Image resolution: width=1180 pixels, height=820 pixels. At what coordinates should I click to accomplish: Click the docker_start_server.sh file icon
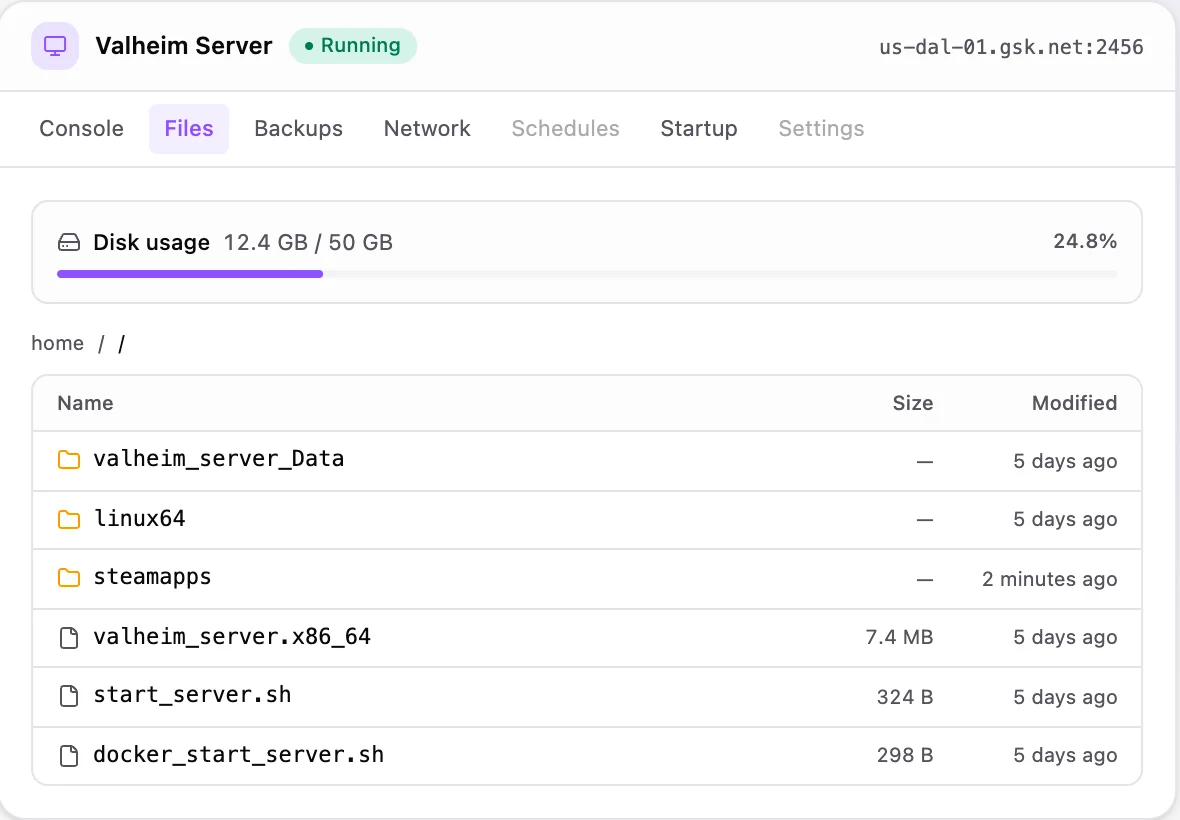click(x=68, y=755)
